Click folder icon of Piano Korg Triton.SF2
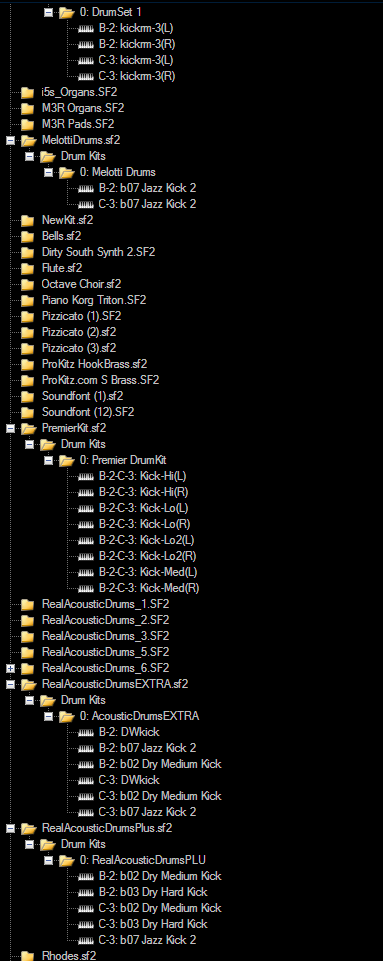Image resolution: width=383 pixels, height=961 pixels. [28, 300]
